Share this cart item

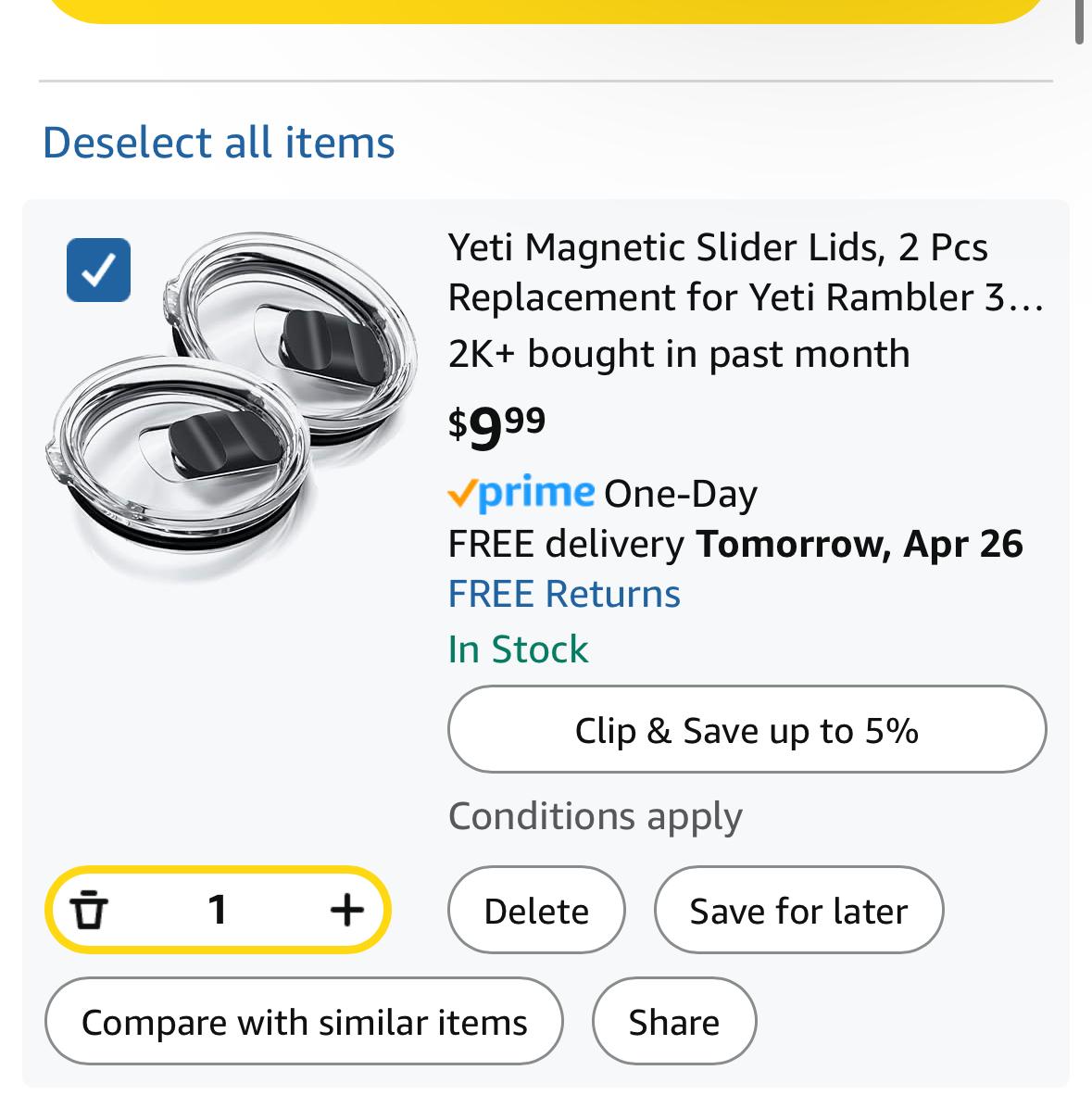674,1021
